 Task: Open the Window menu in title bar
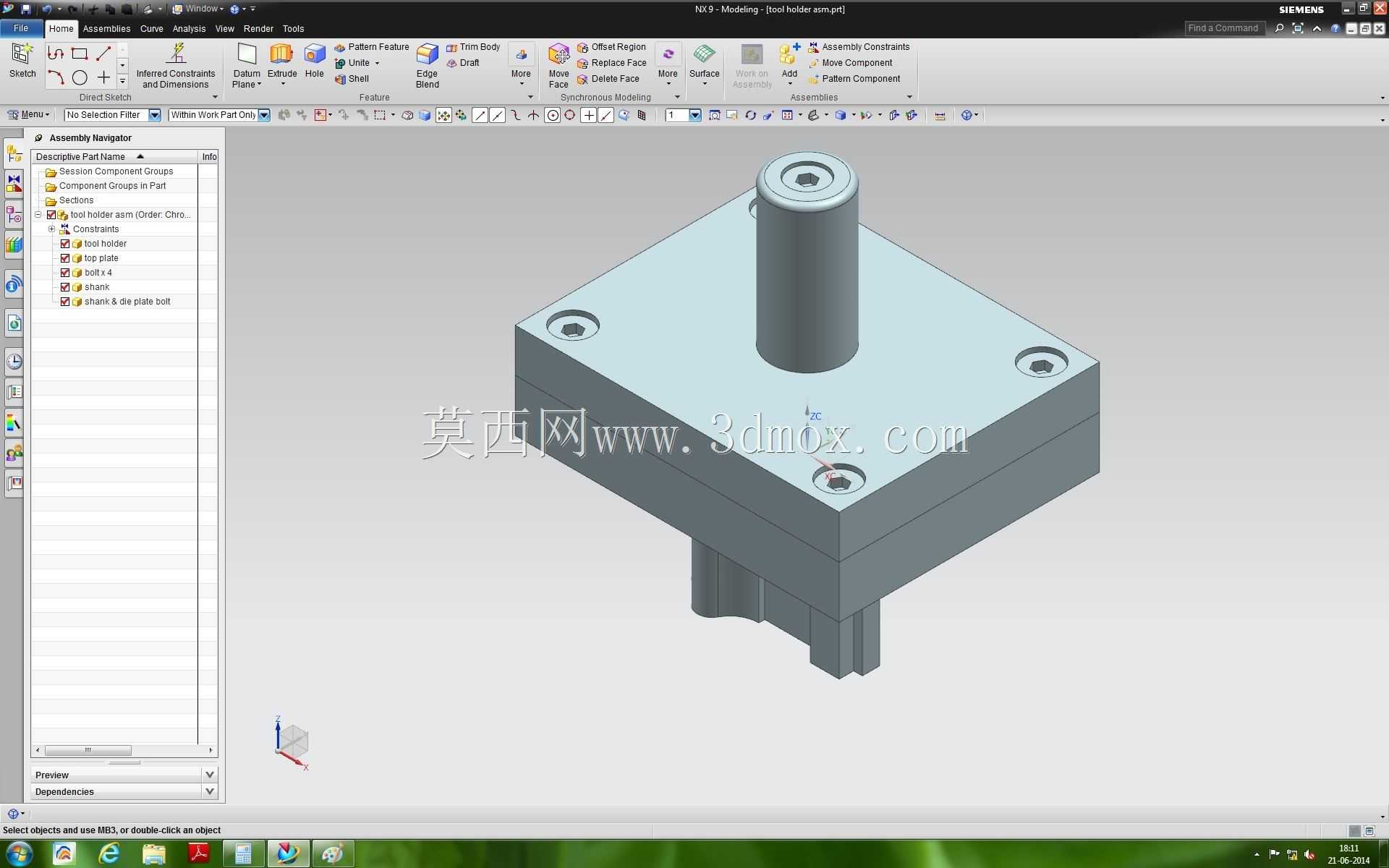pyautogui.click(x=198, y=9)
